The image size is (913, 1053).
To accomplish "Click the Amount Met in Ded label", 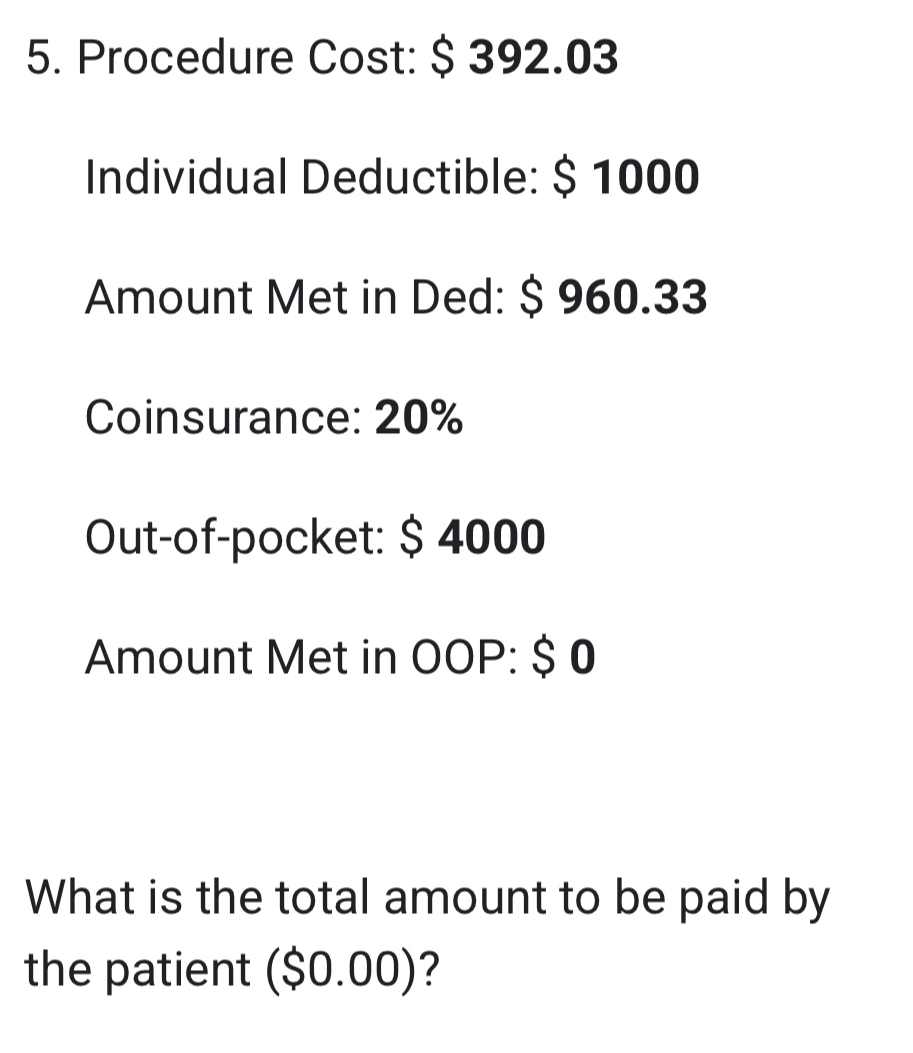I will point(298,298).
